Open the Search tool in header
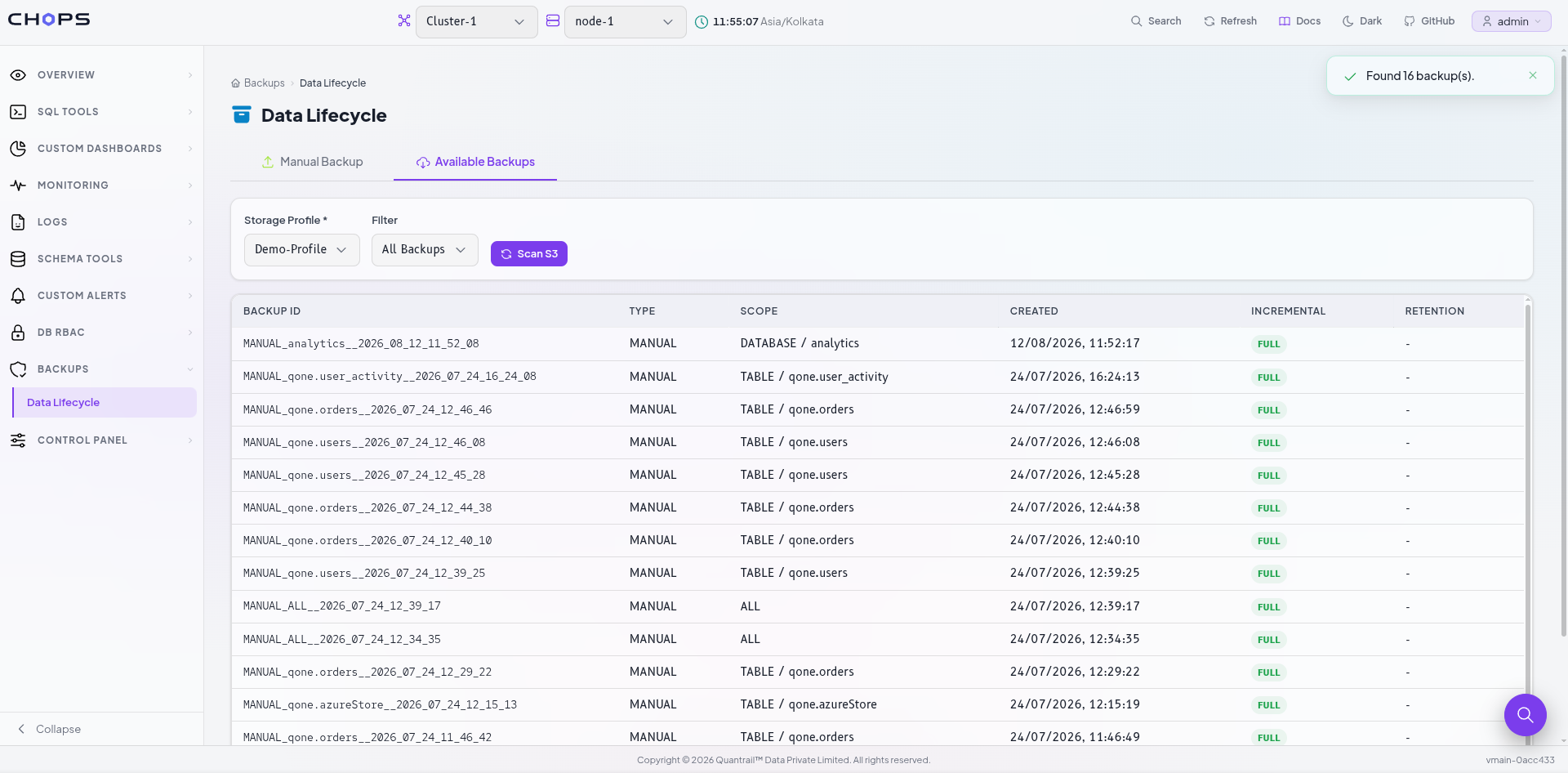 point(1156,21)
